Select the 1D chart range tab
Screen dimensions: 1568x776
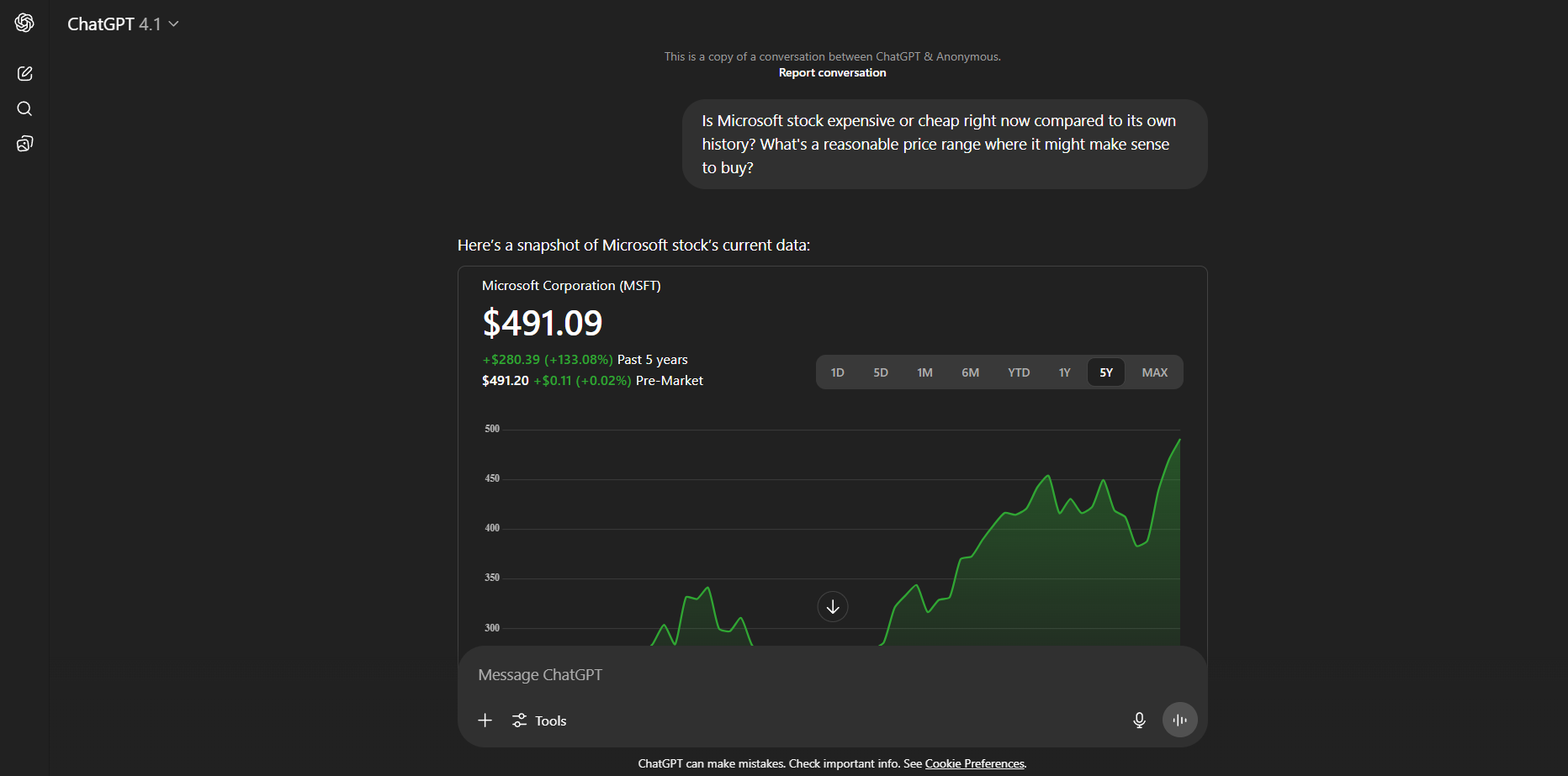coord(837,372)
